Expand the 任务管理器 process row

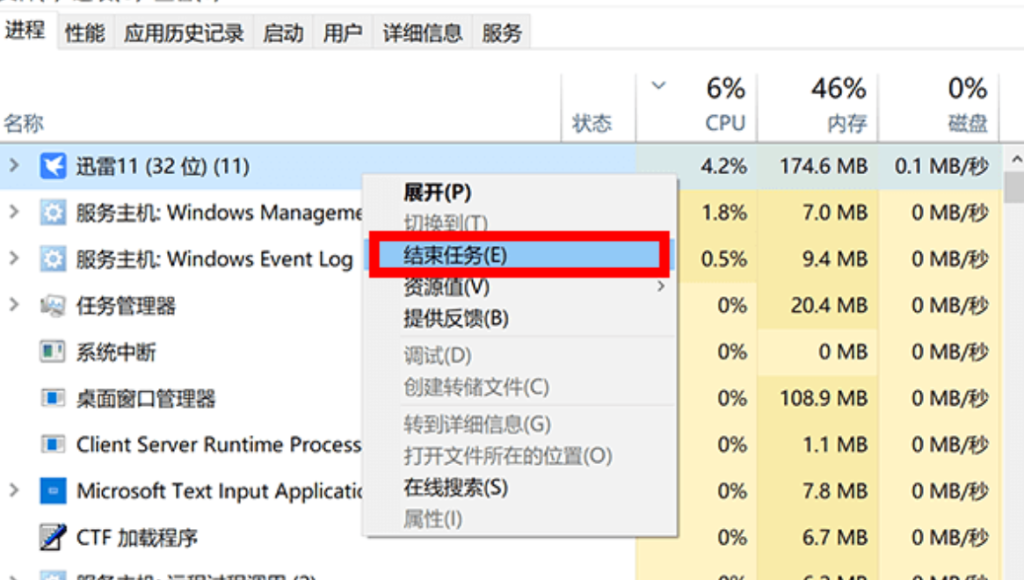click(x=14, y=306)
